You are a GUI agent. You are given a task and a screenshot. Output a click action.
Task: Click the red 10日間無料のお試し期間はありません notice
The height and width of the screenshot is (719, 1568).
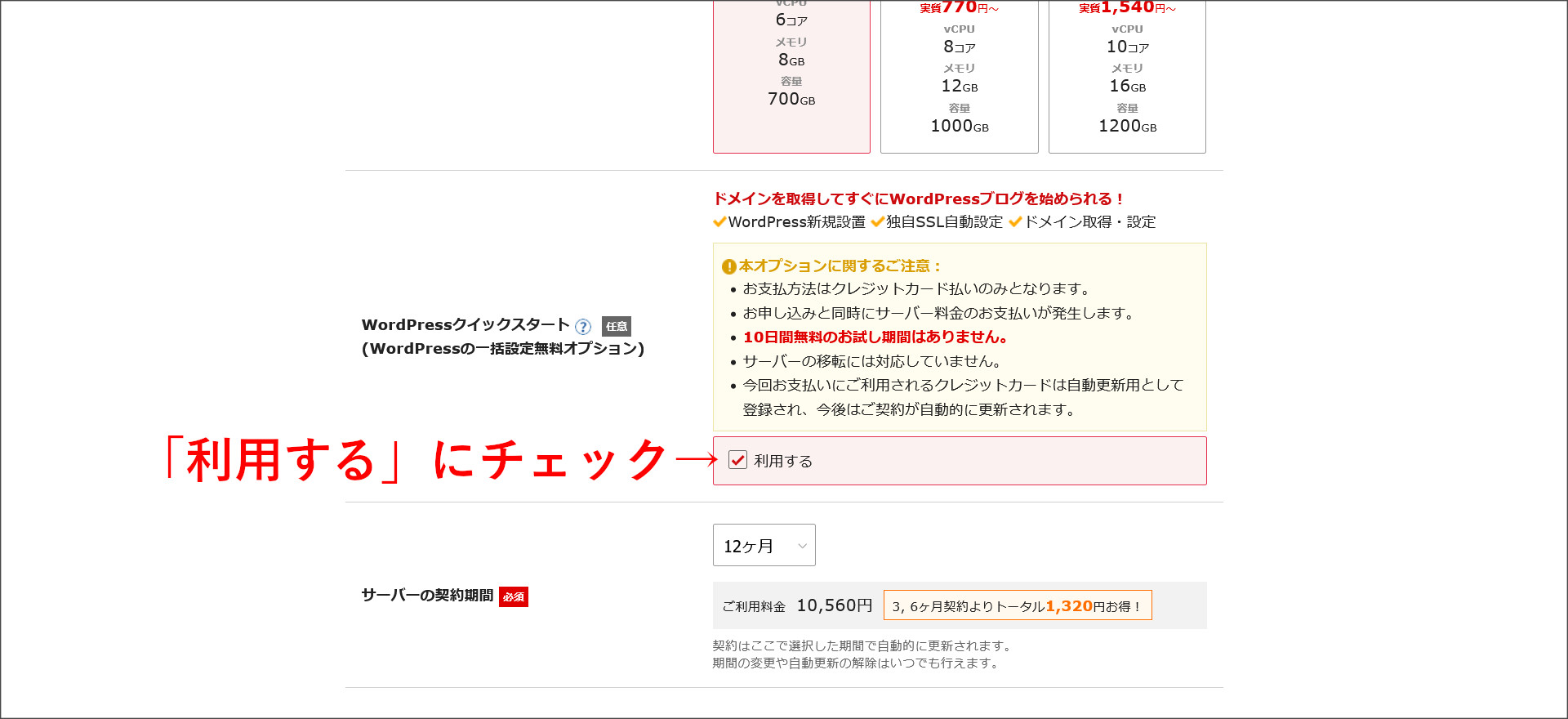[x=875, y=337]
